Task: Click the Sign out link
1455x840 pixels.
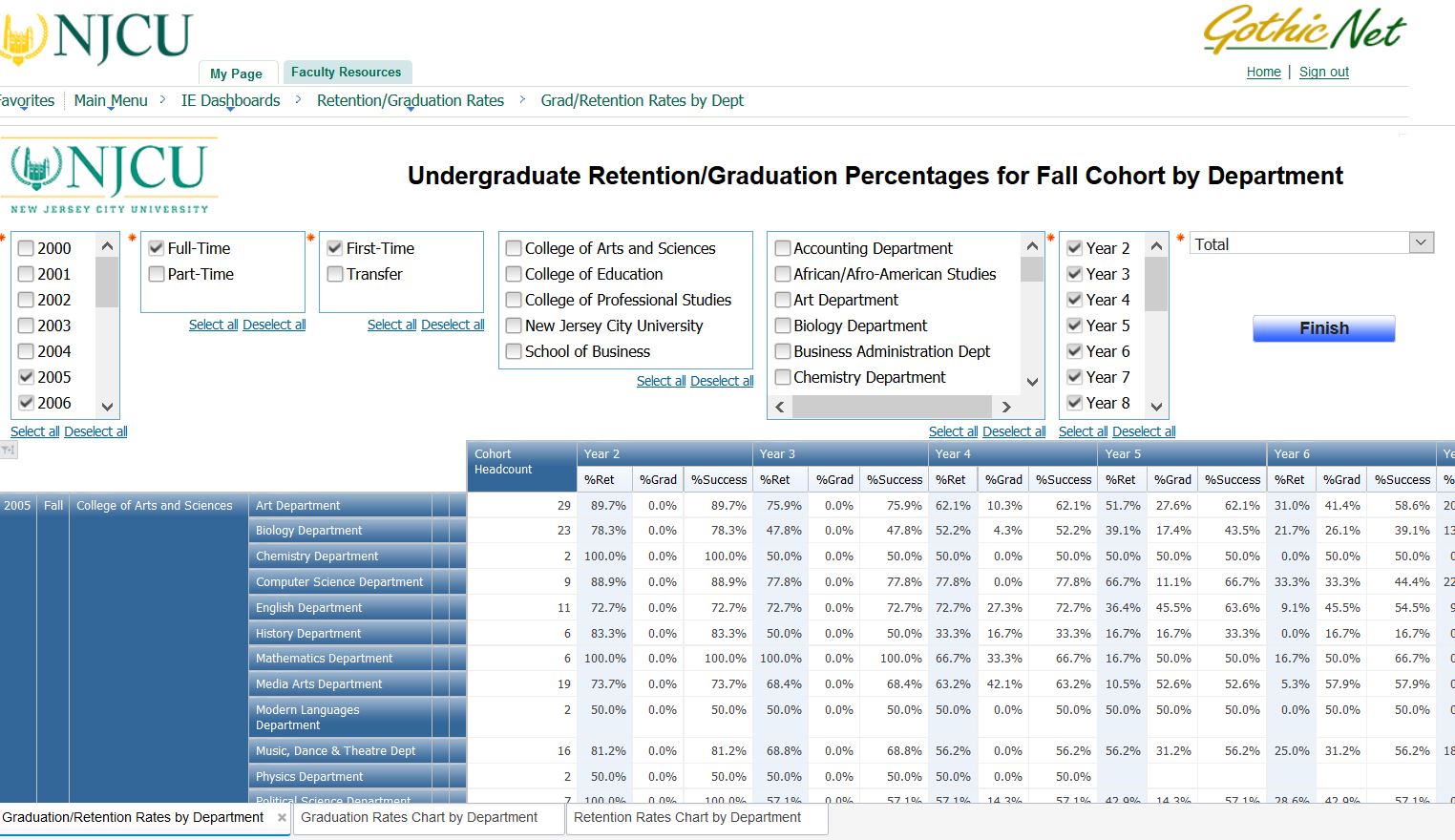Action: (1323, 72)
